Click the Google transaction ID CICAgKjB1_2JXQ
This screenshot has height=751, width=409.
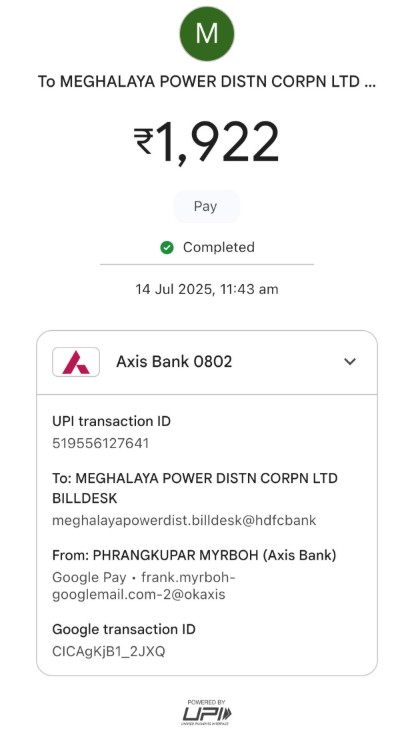tap(109, 651)
